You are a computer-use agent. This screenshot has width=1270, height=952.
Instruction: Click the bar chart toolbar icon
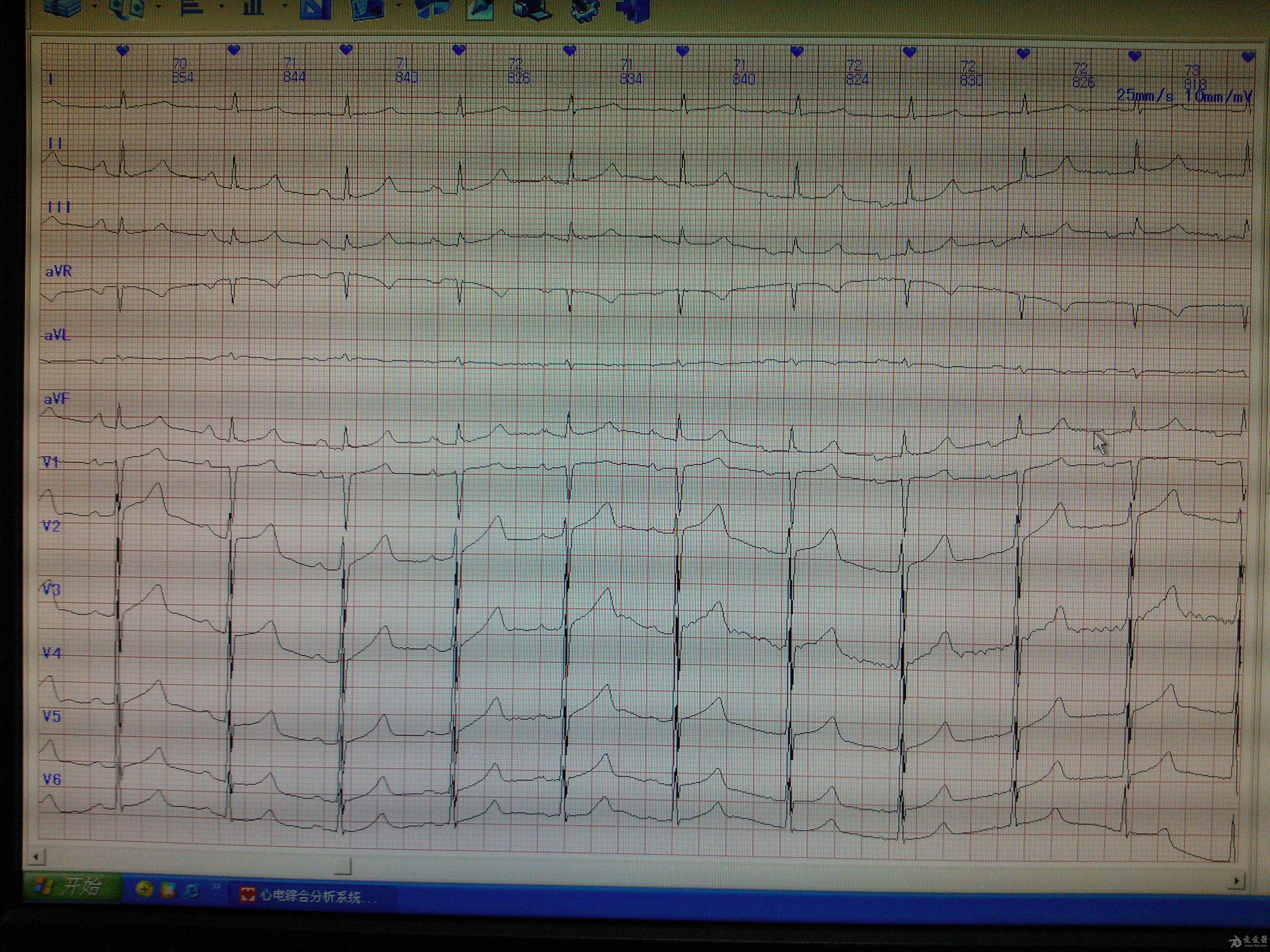click(253, 7)
